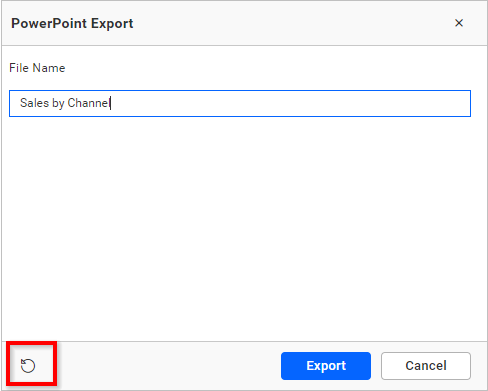Viewport: 488px width, 391px height.
Task: Cancel the PowerPoint export
Action: click(426, 366)
